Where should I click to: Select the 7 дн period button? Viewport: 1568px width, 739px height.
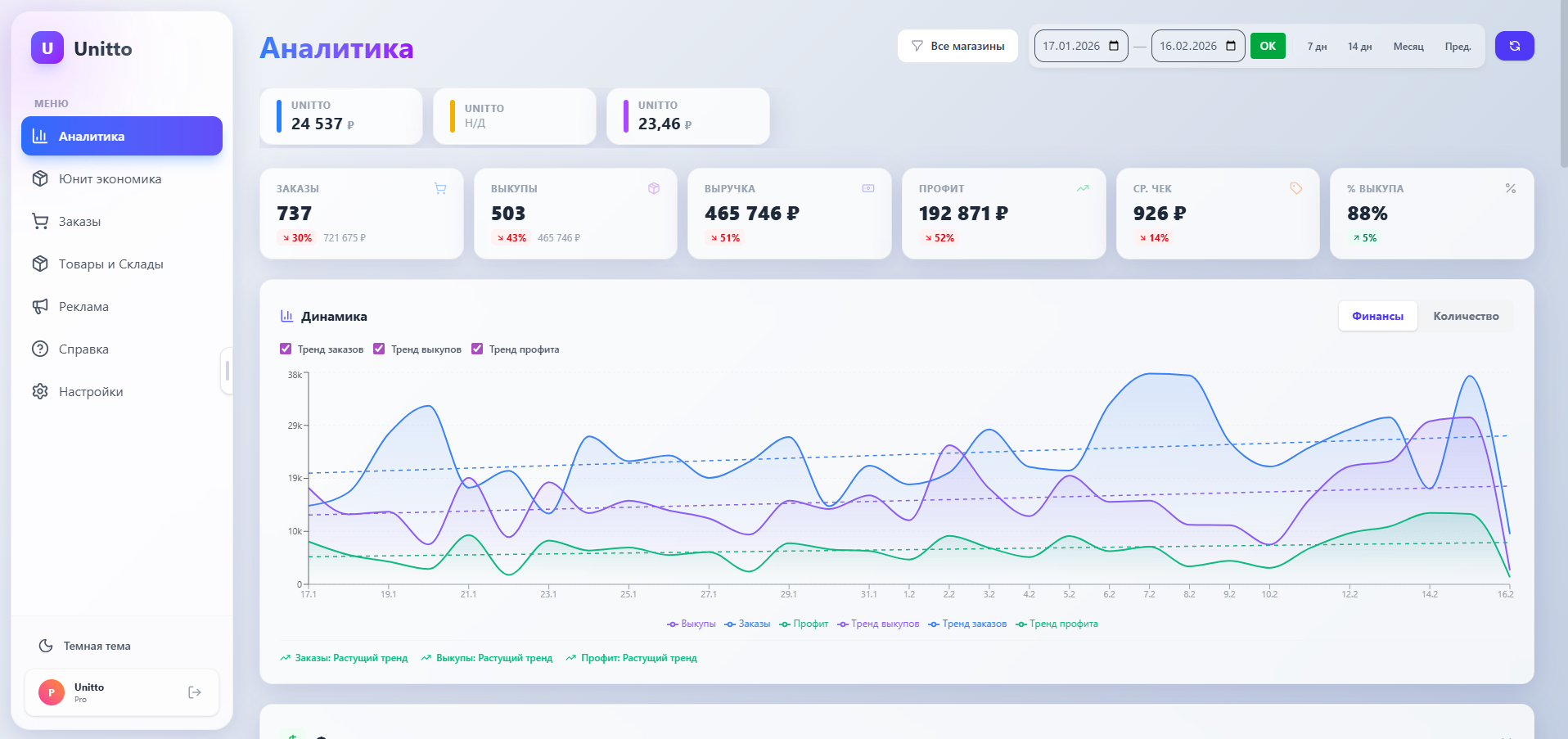pyautogui.click(x=1317, y=47)
